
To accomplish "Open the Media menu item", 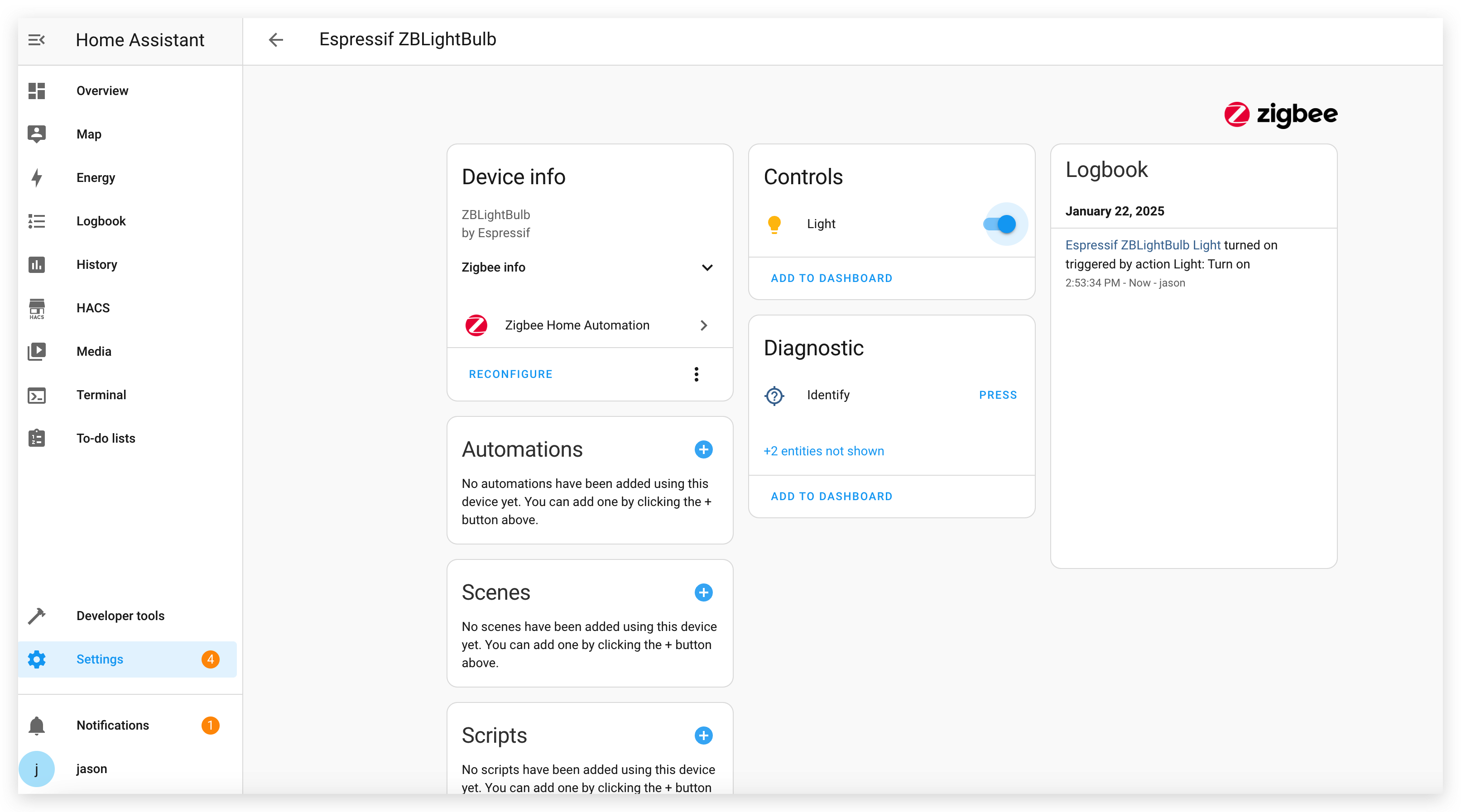I will [x=127, y=351].
